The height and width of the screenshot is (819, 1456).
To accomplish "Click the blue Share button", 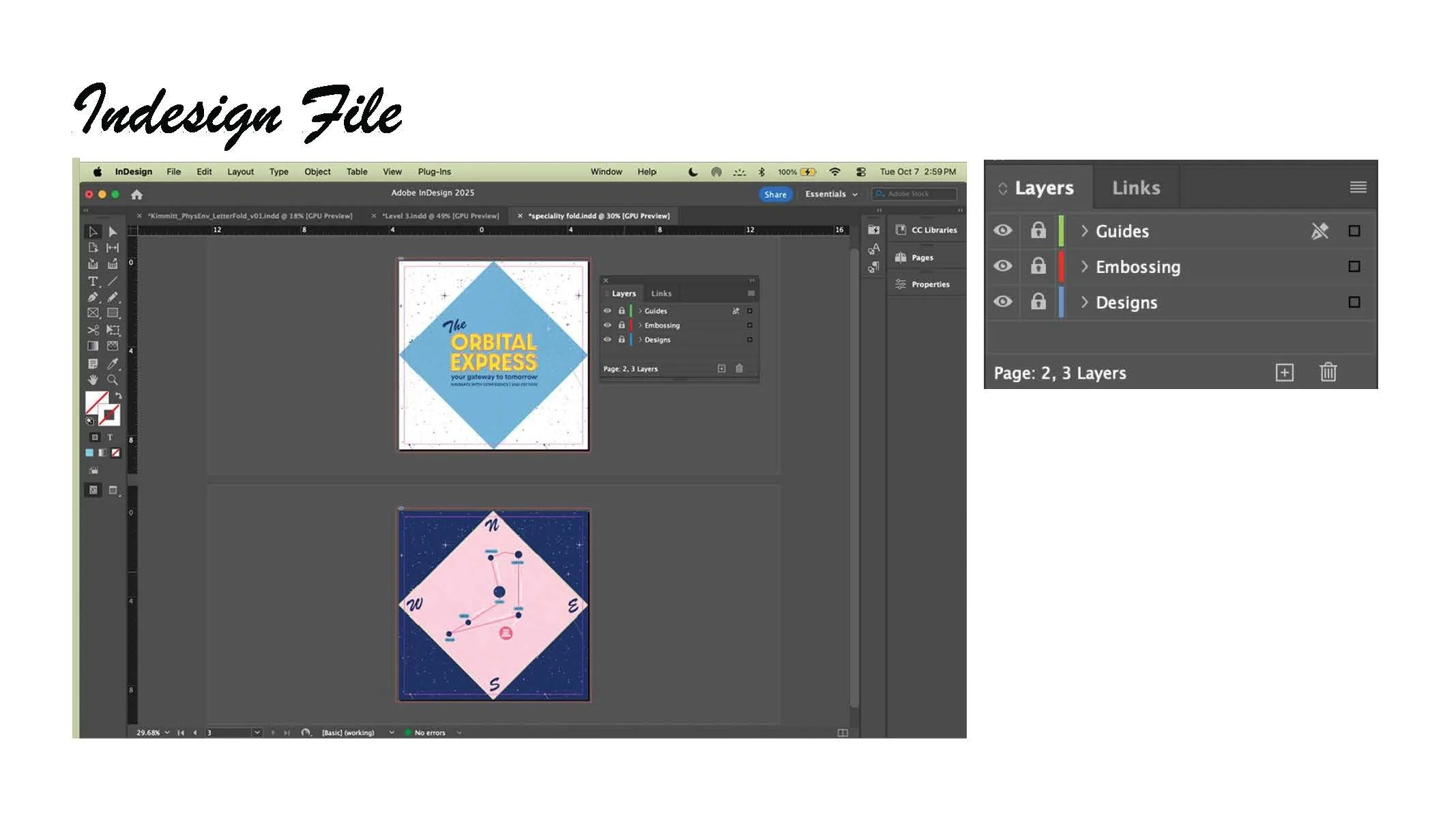I will tap(775, 195).
